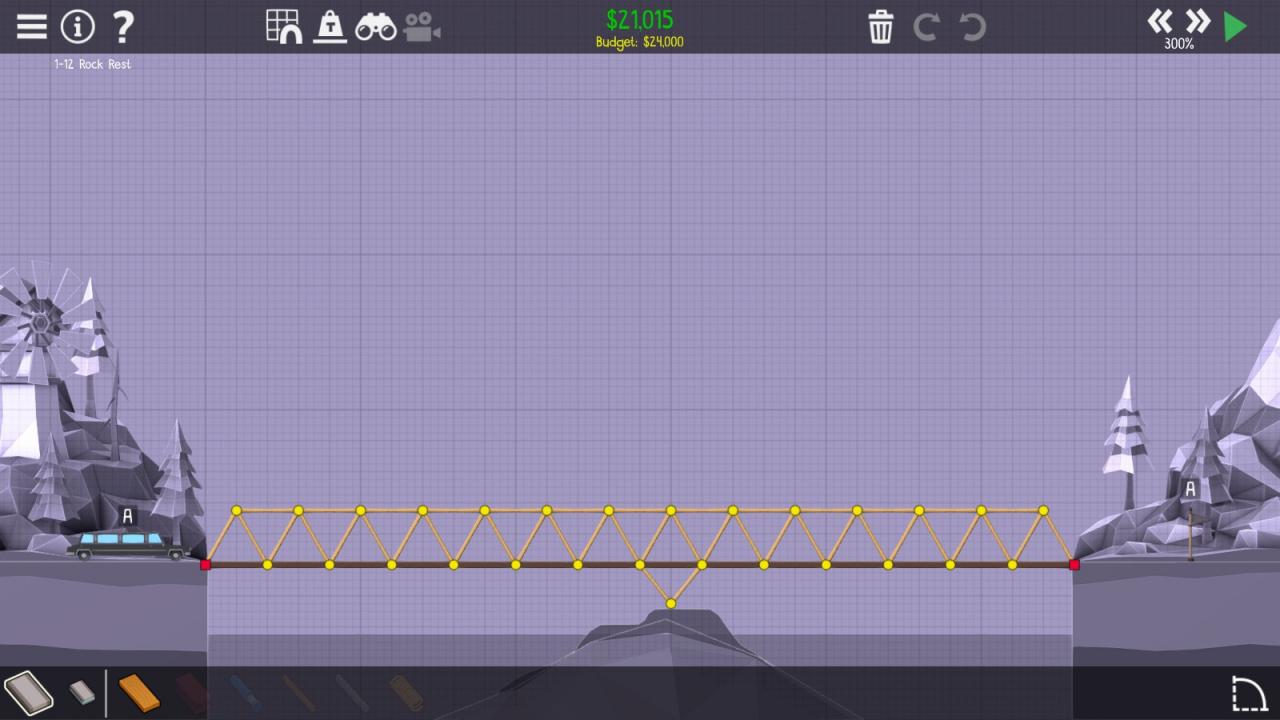Open the help question mark

[x=122, y=26]
